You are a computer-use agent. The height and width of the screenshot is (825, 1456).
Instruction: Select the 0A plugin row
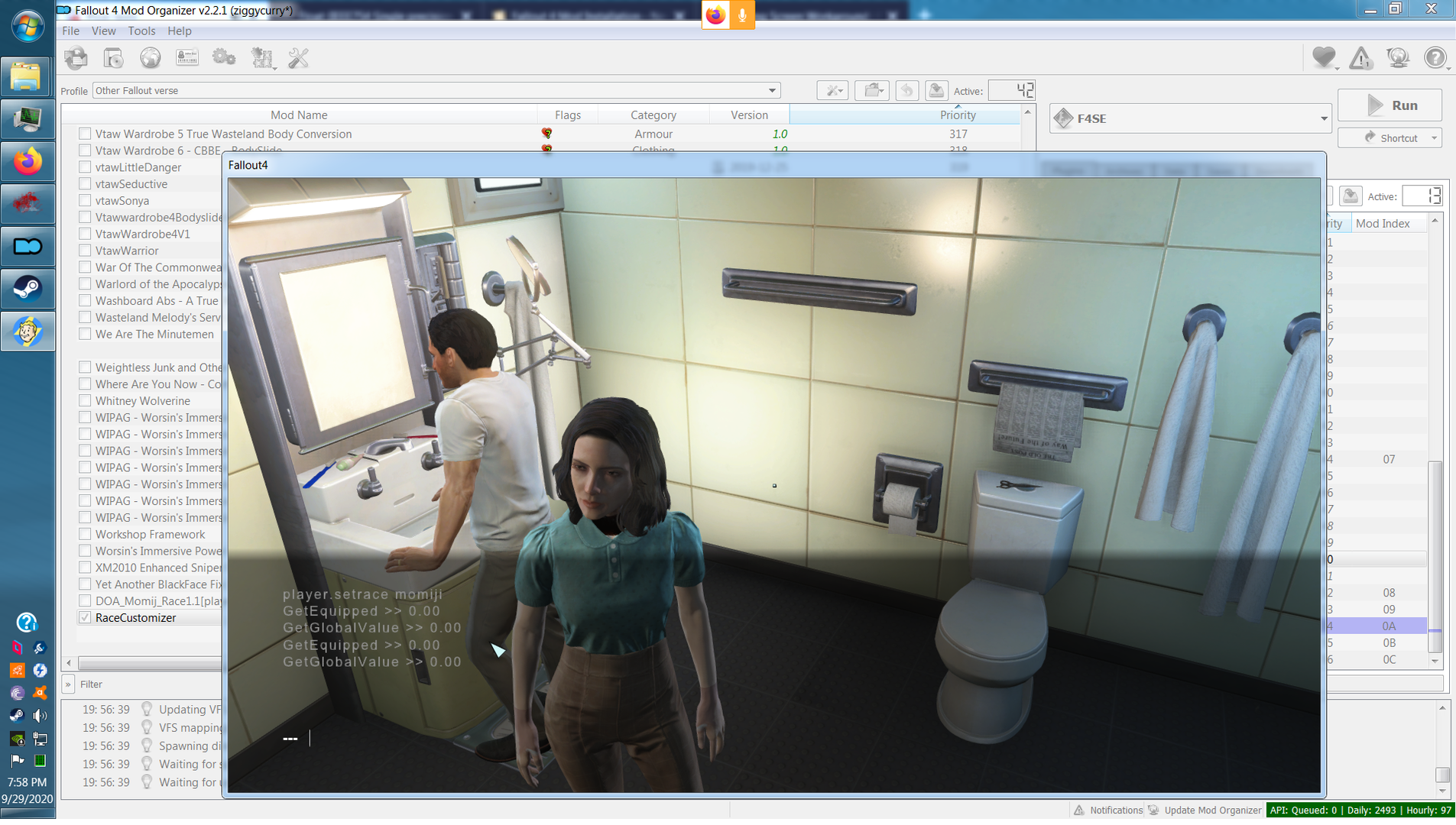point(1376,626)
